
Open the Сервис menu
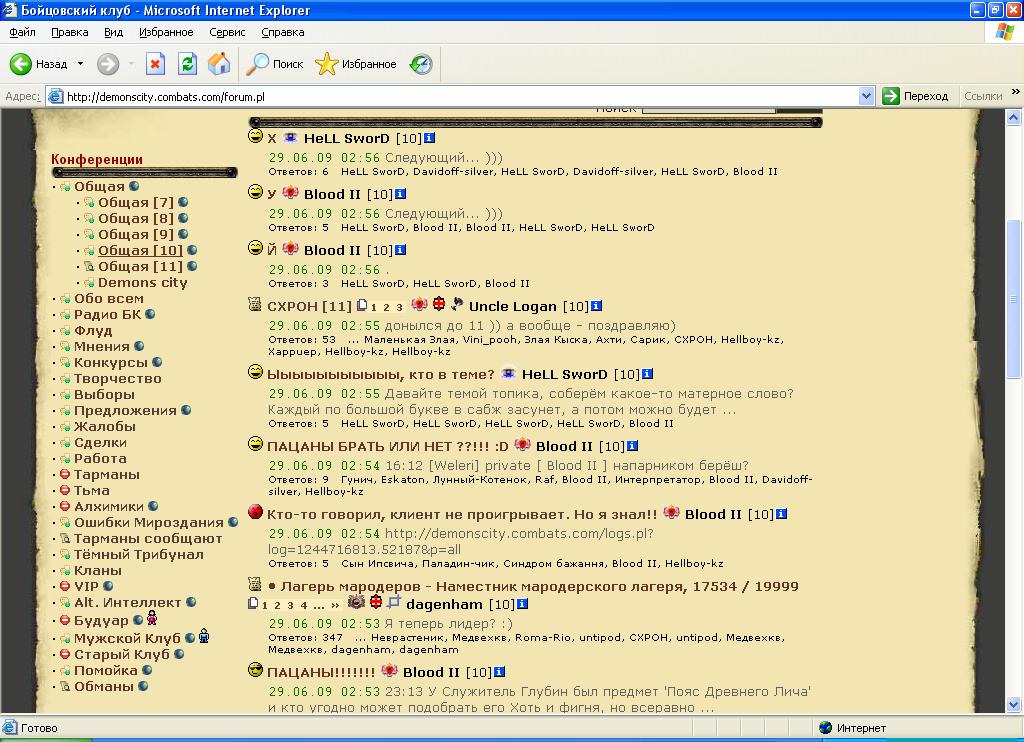227,32
